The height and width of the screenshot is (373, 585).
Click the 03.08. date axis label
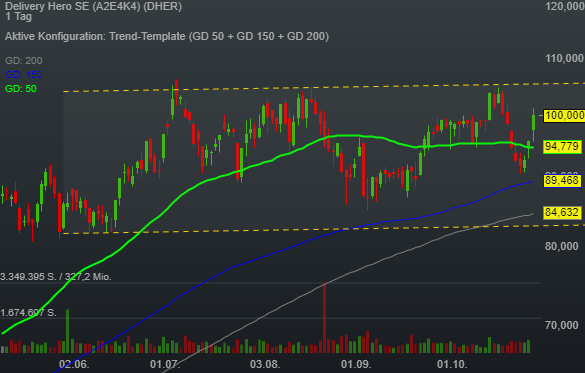[265, 364]
